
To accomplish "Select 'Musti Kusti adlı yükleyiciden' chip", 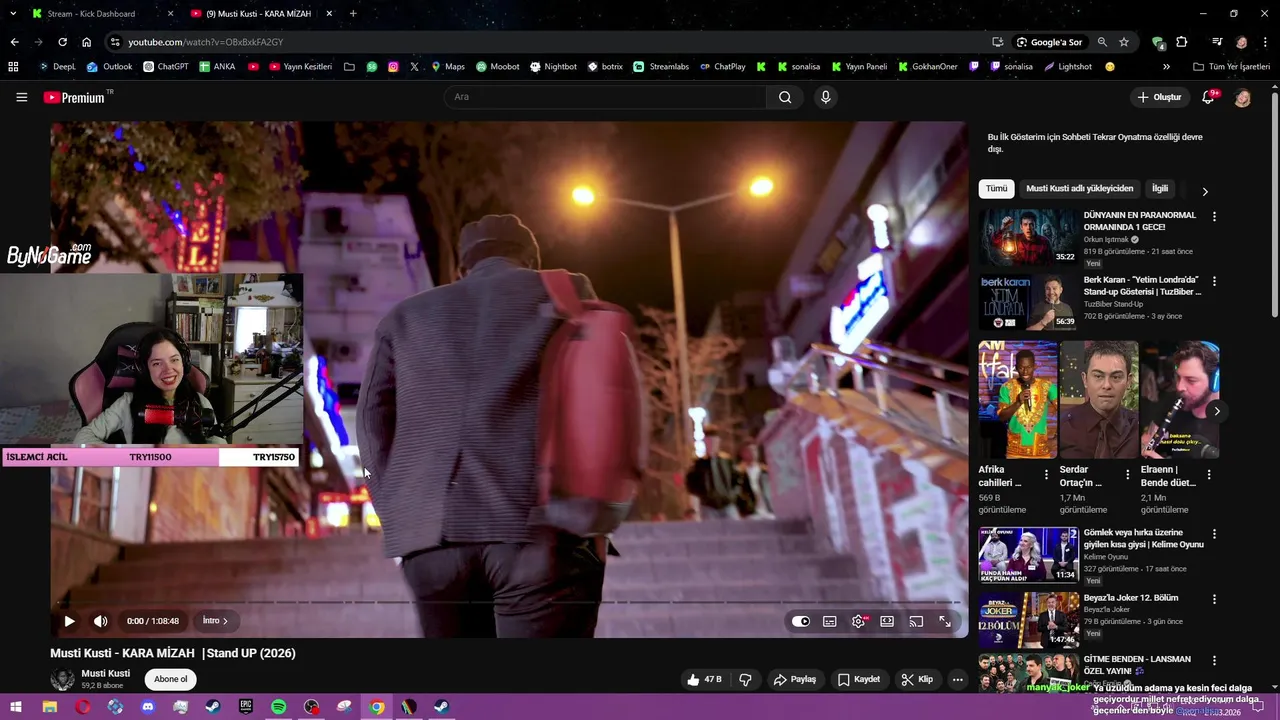I will (1080, 189).
